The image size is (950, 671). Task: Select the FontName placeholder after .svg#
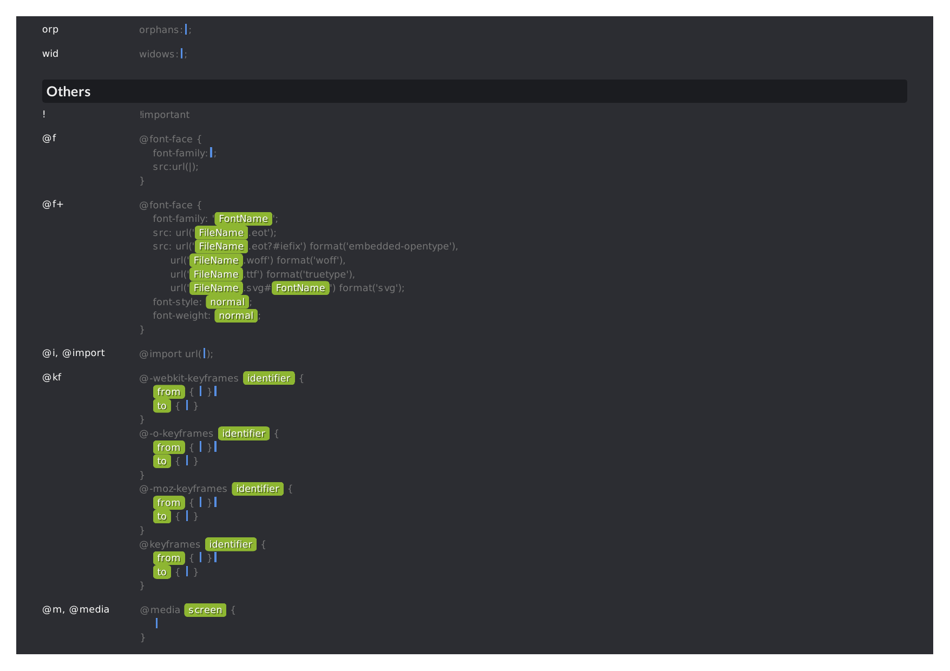coord(300,288)
